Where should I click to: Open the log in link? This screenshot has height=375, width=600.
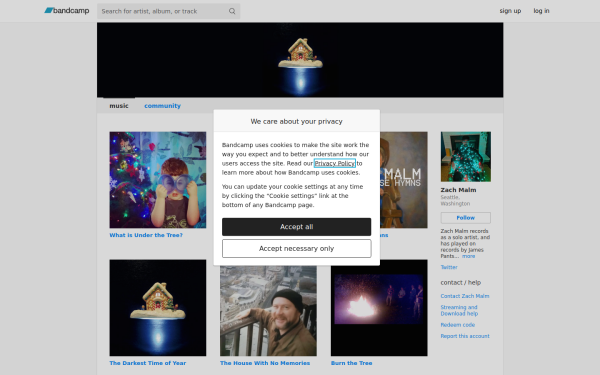click(541, 11)
